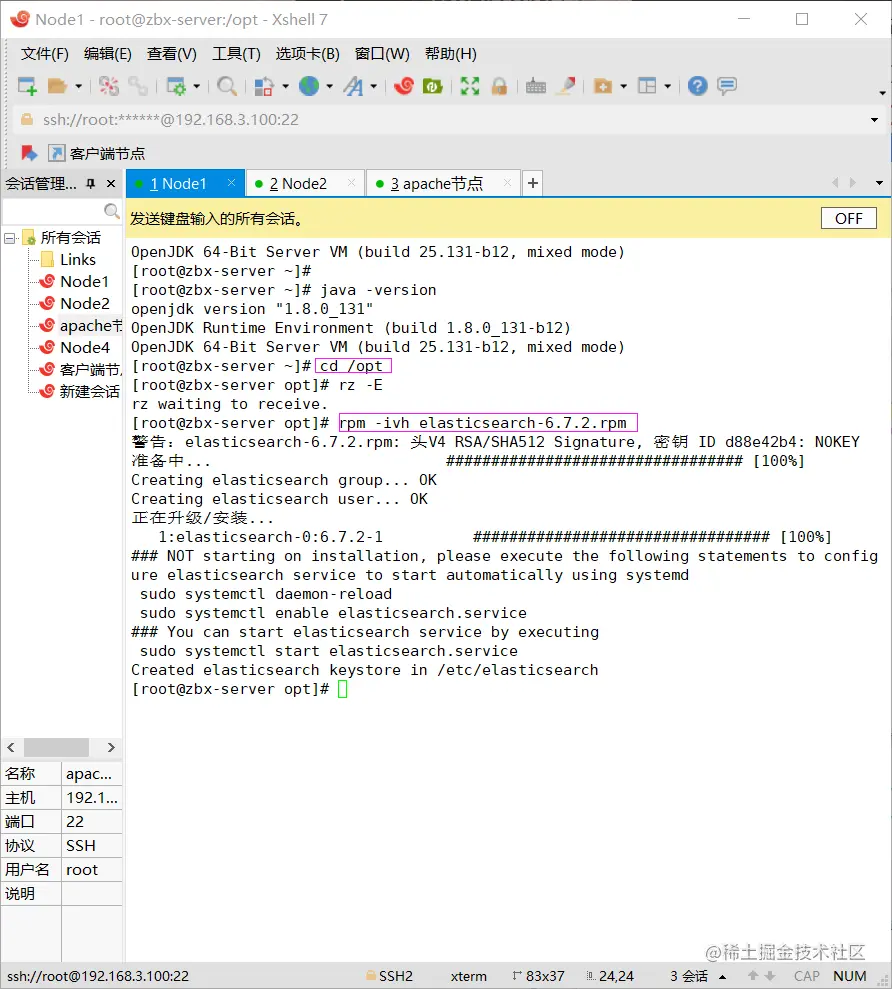Open the 文件(F) menu
This screenshot has height=989, width=892.
(x=44, y=54)
